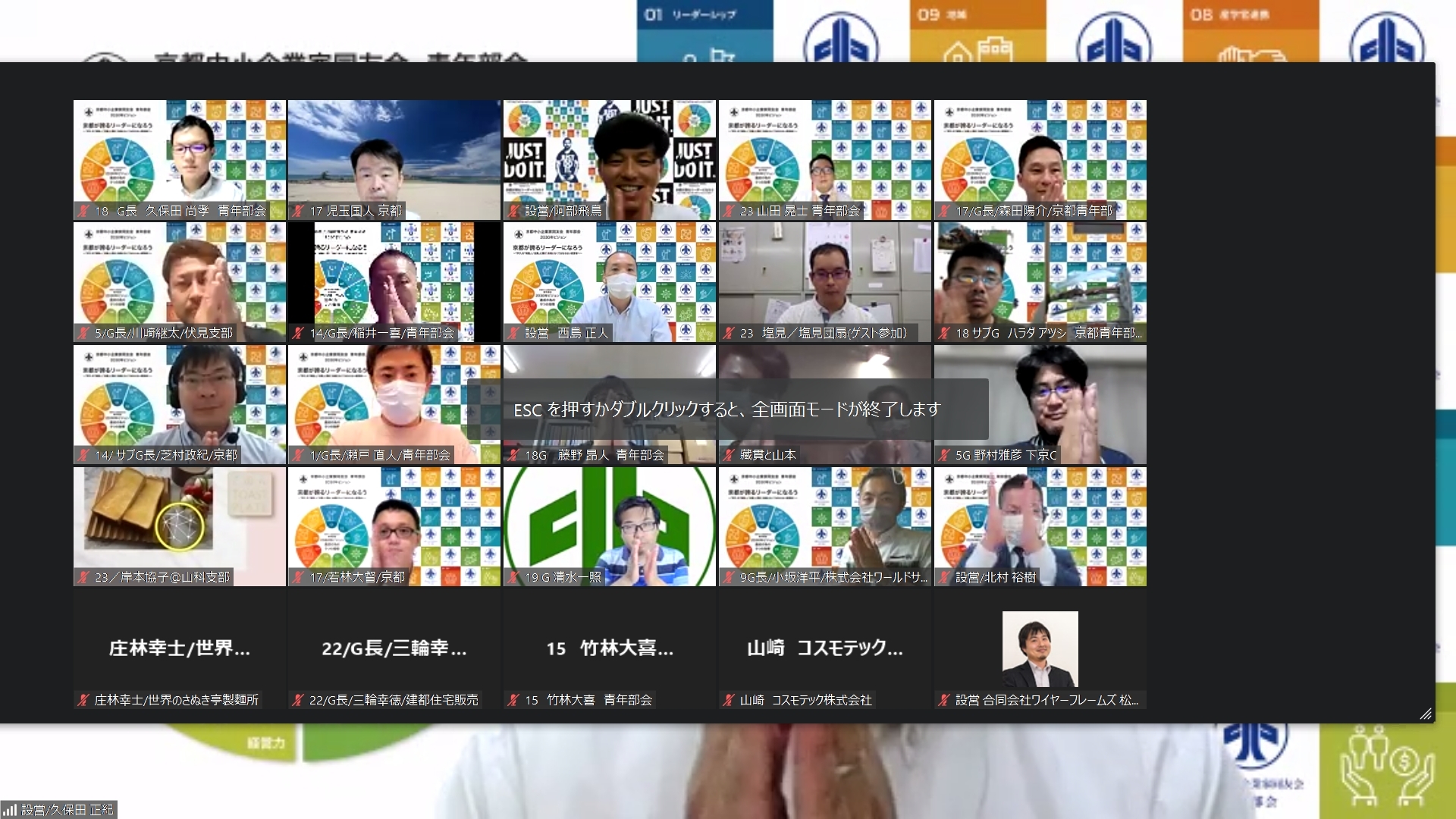Screen dimensions: 1456x819
Task: Select 久保田 尚孝 video thumbnail
Action: click(180, 160)
